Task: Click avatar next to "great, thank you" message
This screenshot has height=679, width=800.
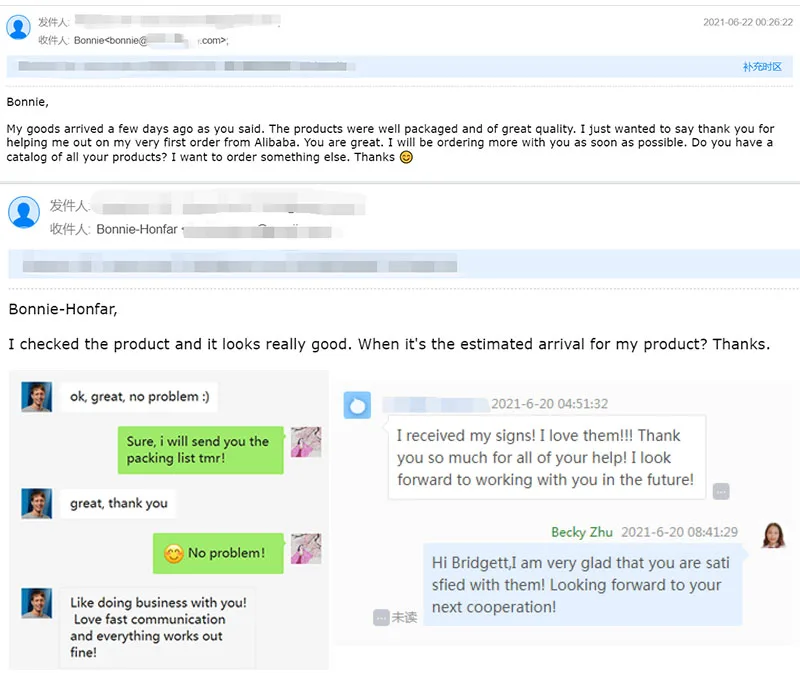Action: [37, 503]
